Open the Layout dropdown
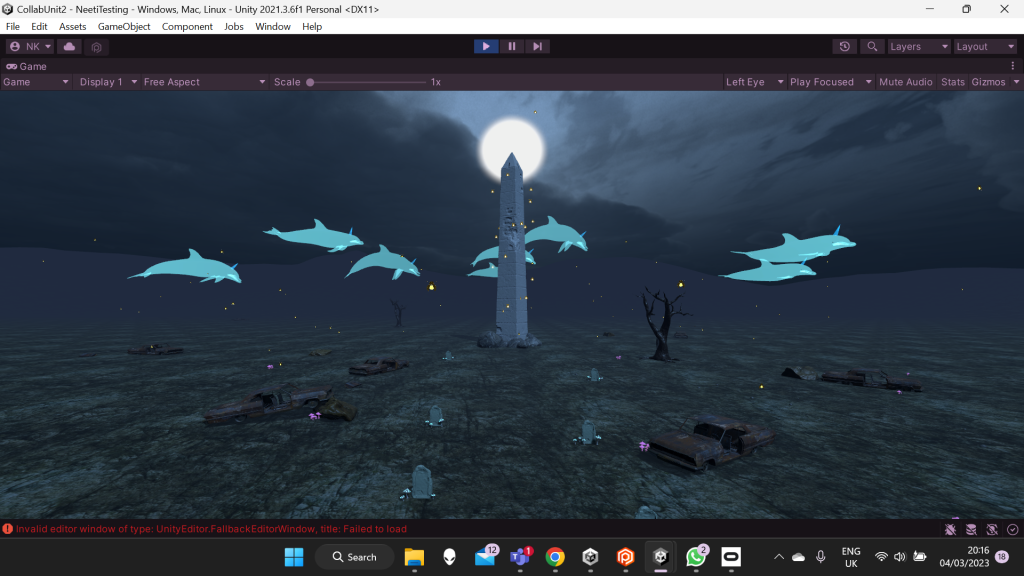The width and height of the screenshot is (1024, 576). (985, 46)
